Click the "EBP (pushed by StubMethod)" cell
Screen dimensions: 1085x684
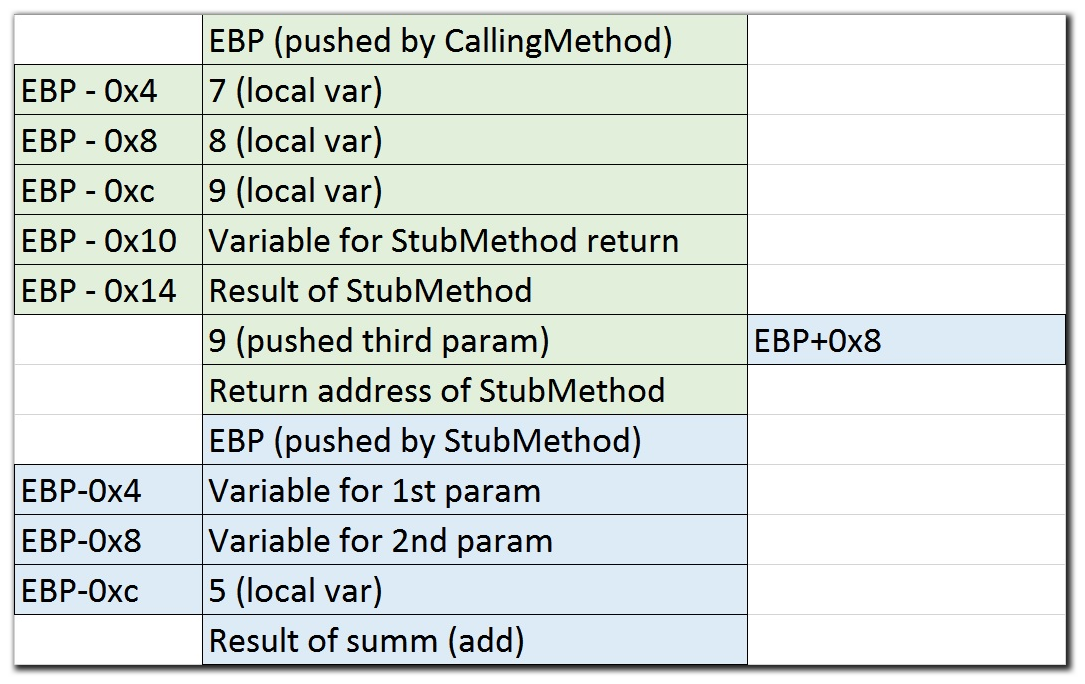(x=474, y=441)
